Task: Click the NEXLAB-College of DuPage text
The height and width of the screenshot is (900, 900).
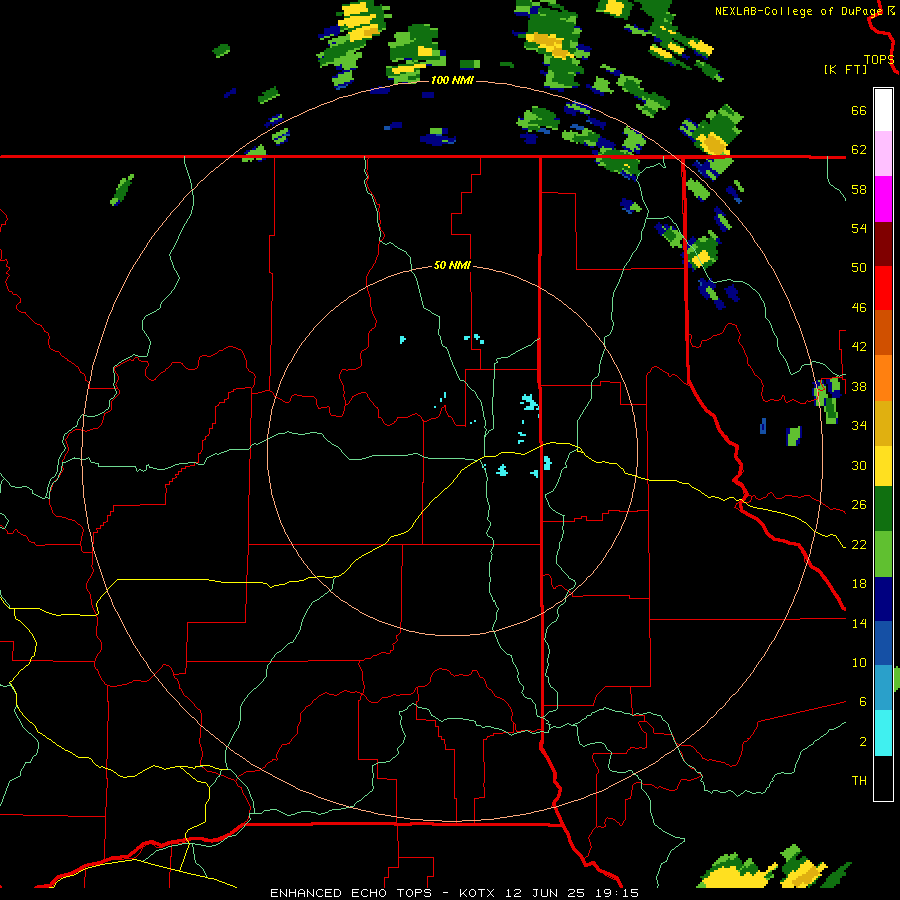Action: (799, 11)
